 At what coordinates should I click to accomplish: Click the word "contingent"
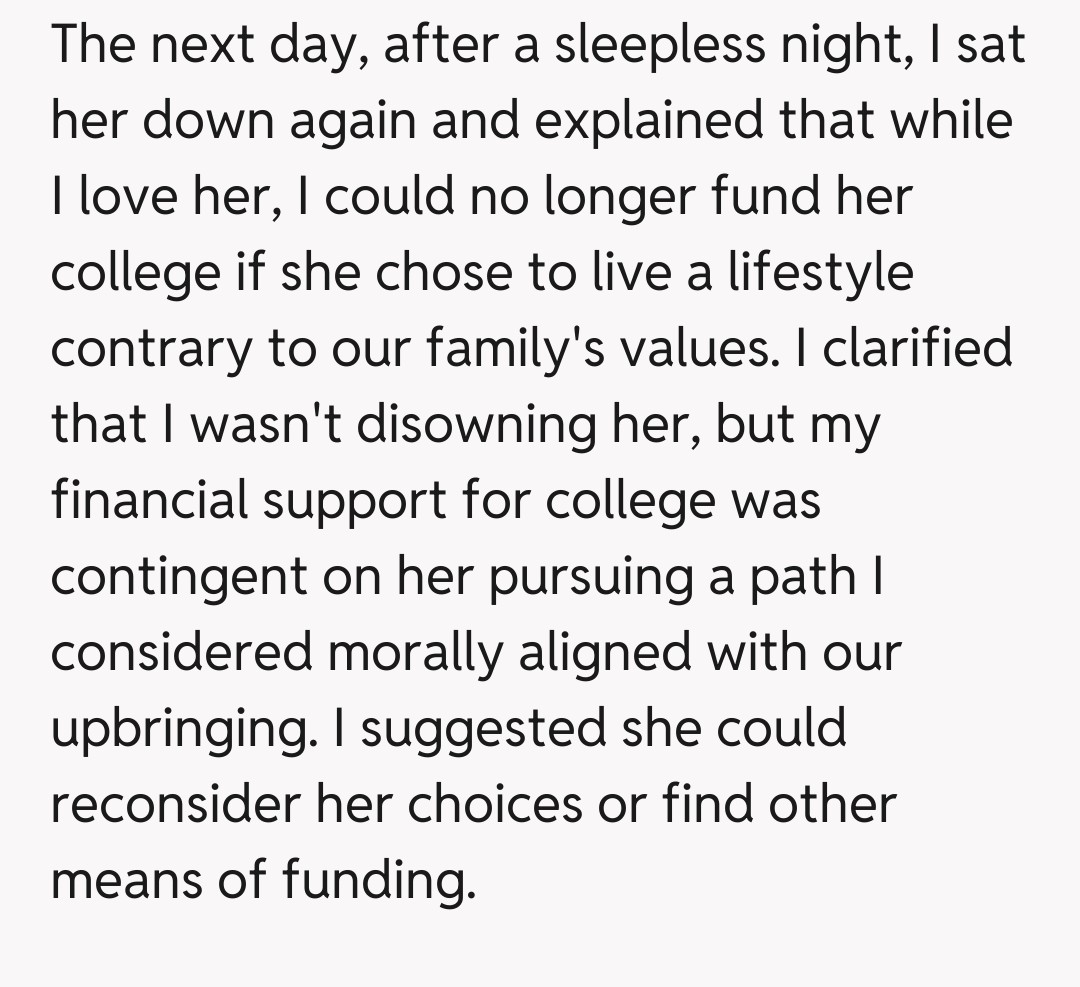click(x=175, y=576)
